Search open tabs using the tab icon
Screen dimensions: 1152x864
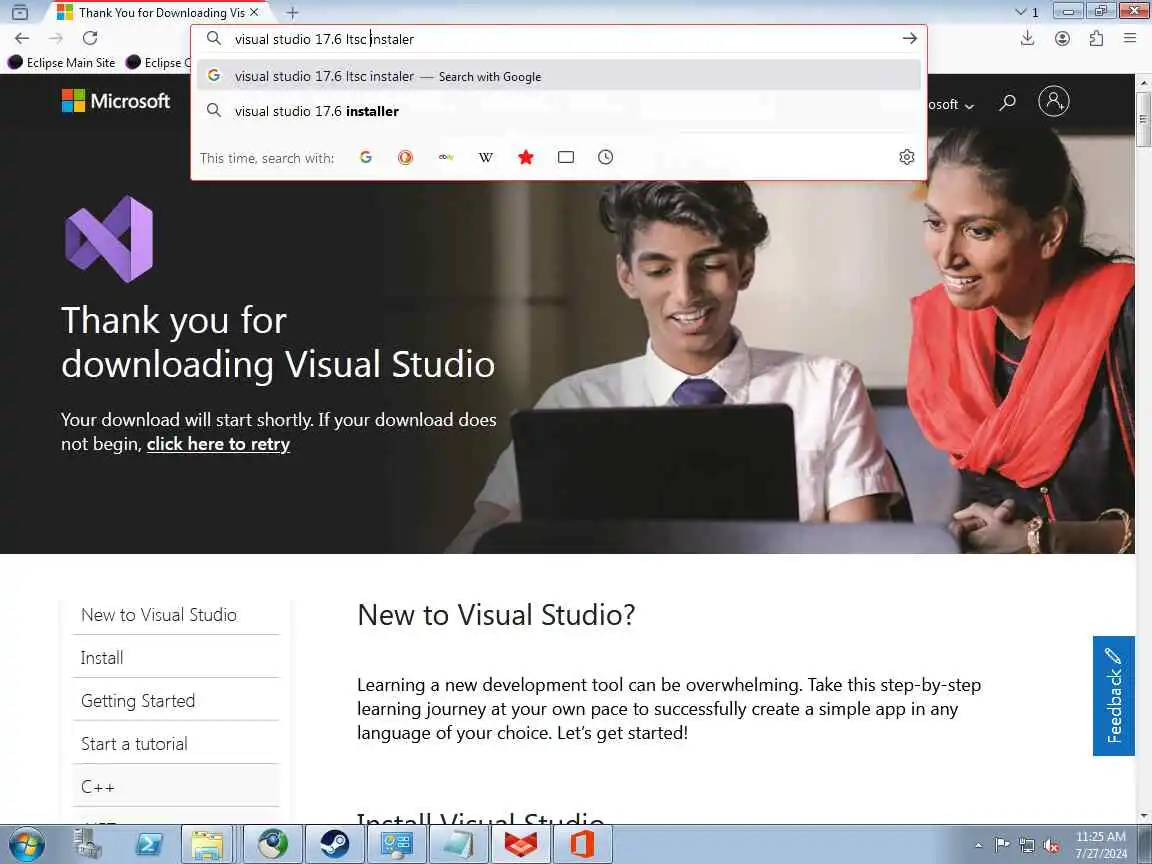(566, 157)
